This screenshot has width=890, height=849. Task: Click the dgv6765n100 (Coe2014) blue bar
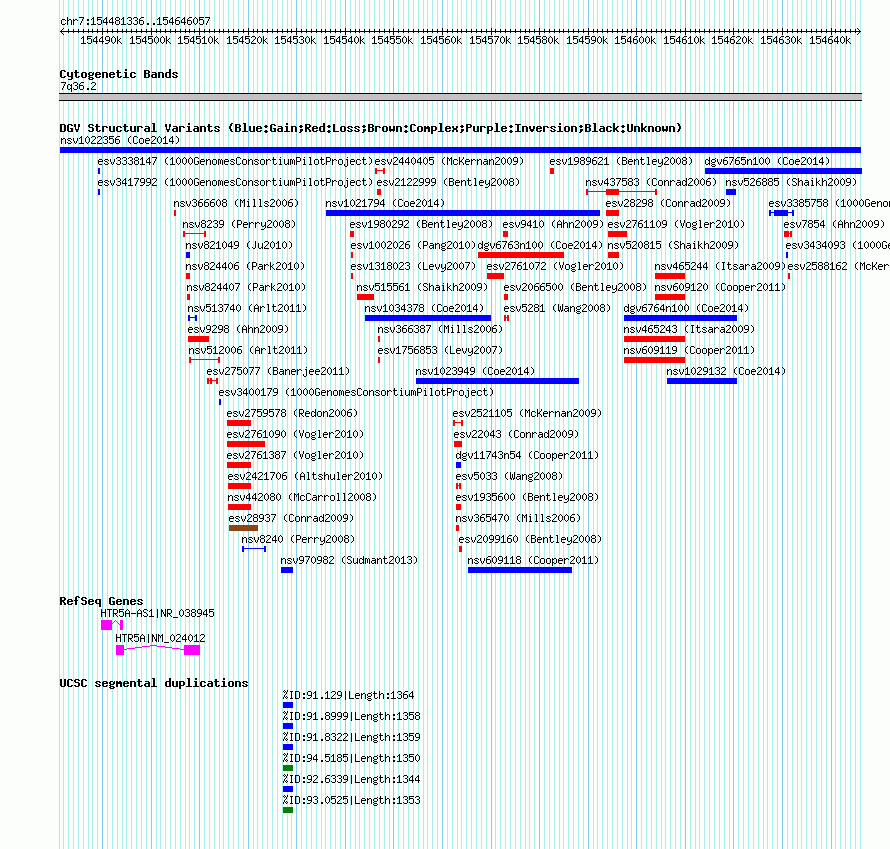point(783,171)
